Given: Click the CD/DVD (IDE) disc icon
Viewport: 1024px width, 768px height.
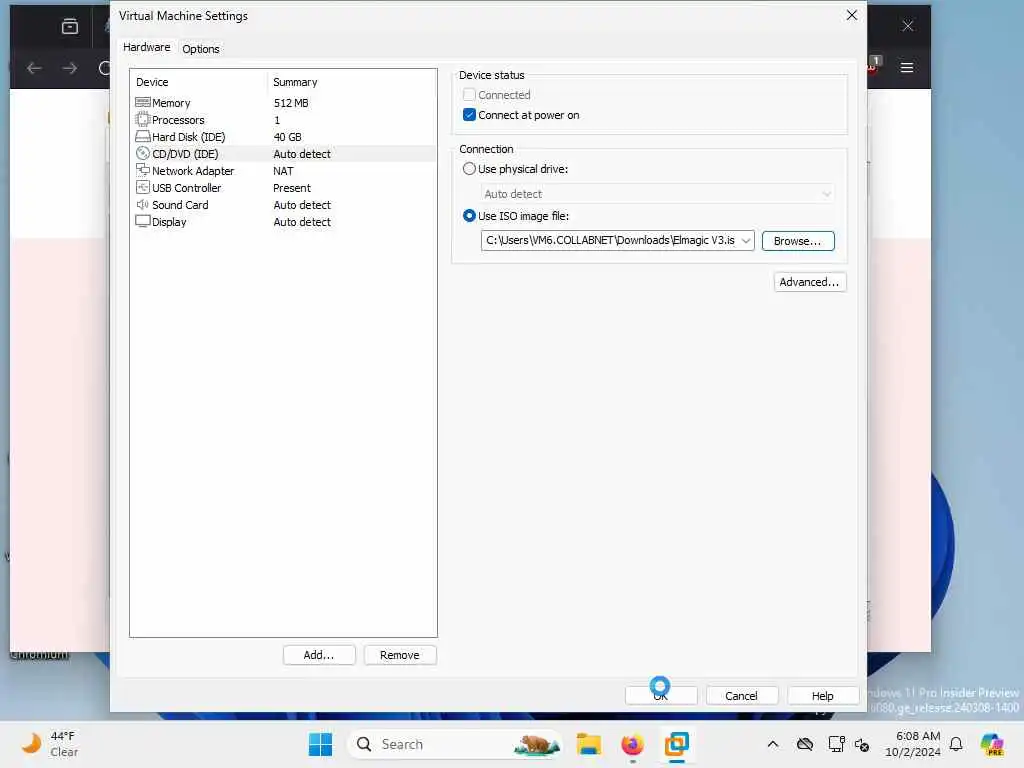Looking at the screenshot, I should [x=142, y=153].
